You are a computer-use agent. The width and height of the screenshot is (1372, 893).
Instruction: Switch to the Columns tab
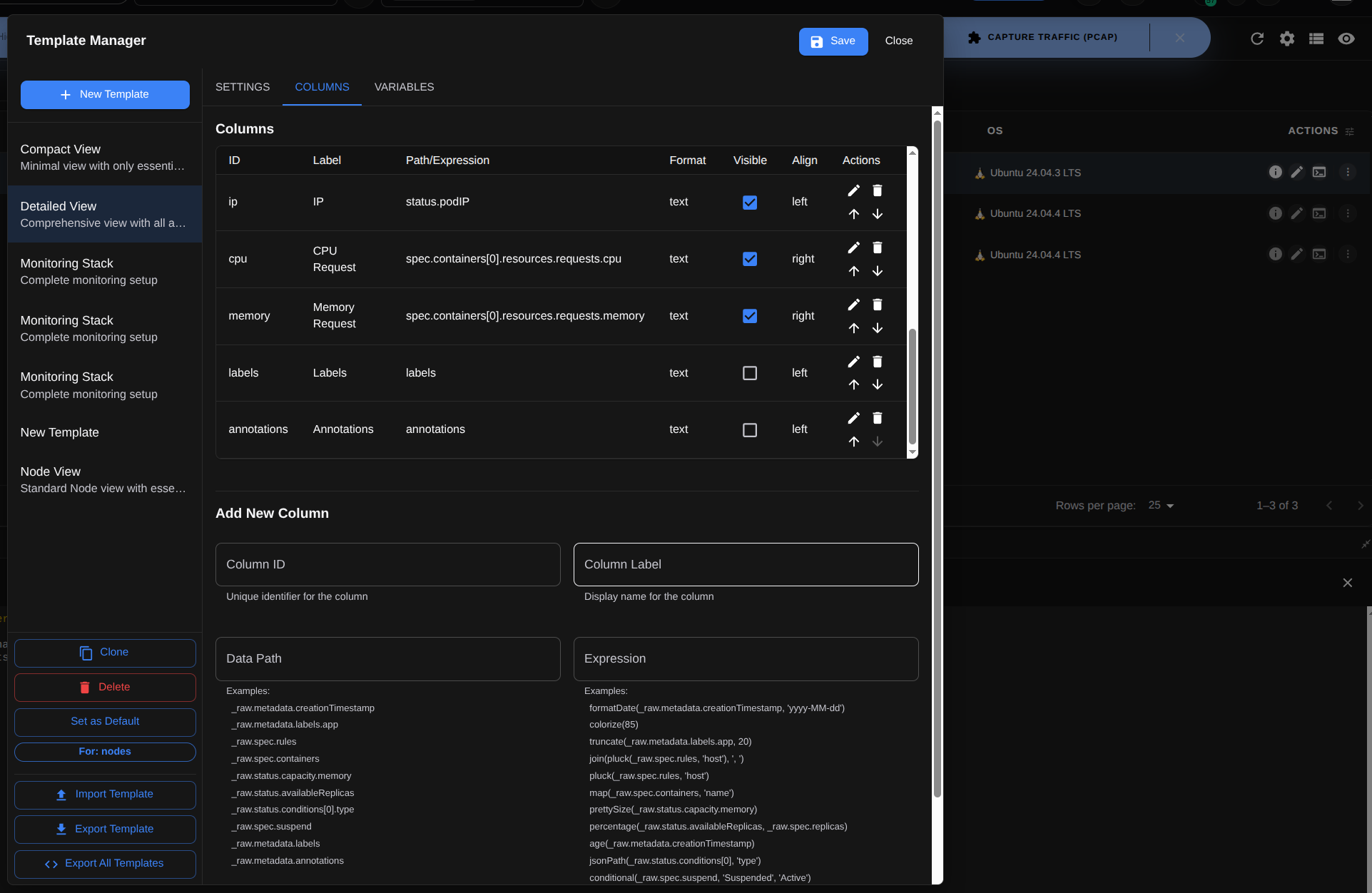click(322, 87)
